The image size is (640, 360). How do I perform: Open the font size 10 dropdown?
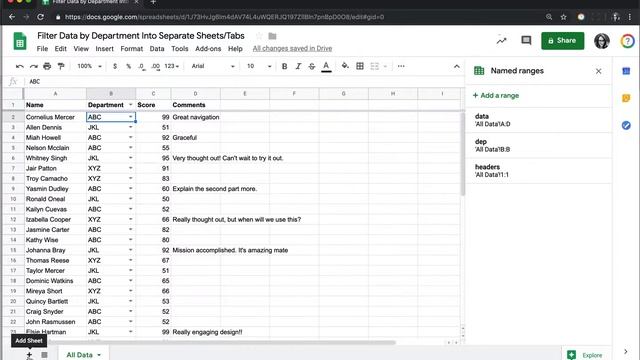pos(259,66)
